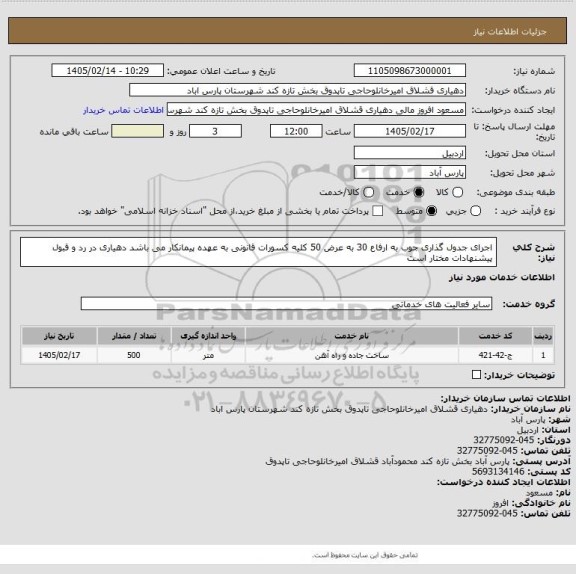Click the کد پستی value 5693134146
This screenshot has height=574, width=576.
click(x=498, y=472)
